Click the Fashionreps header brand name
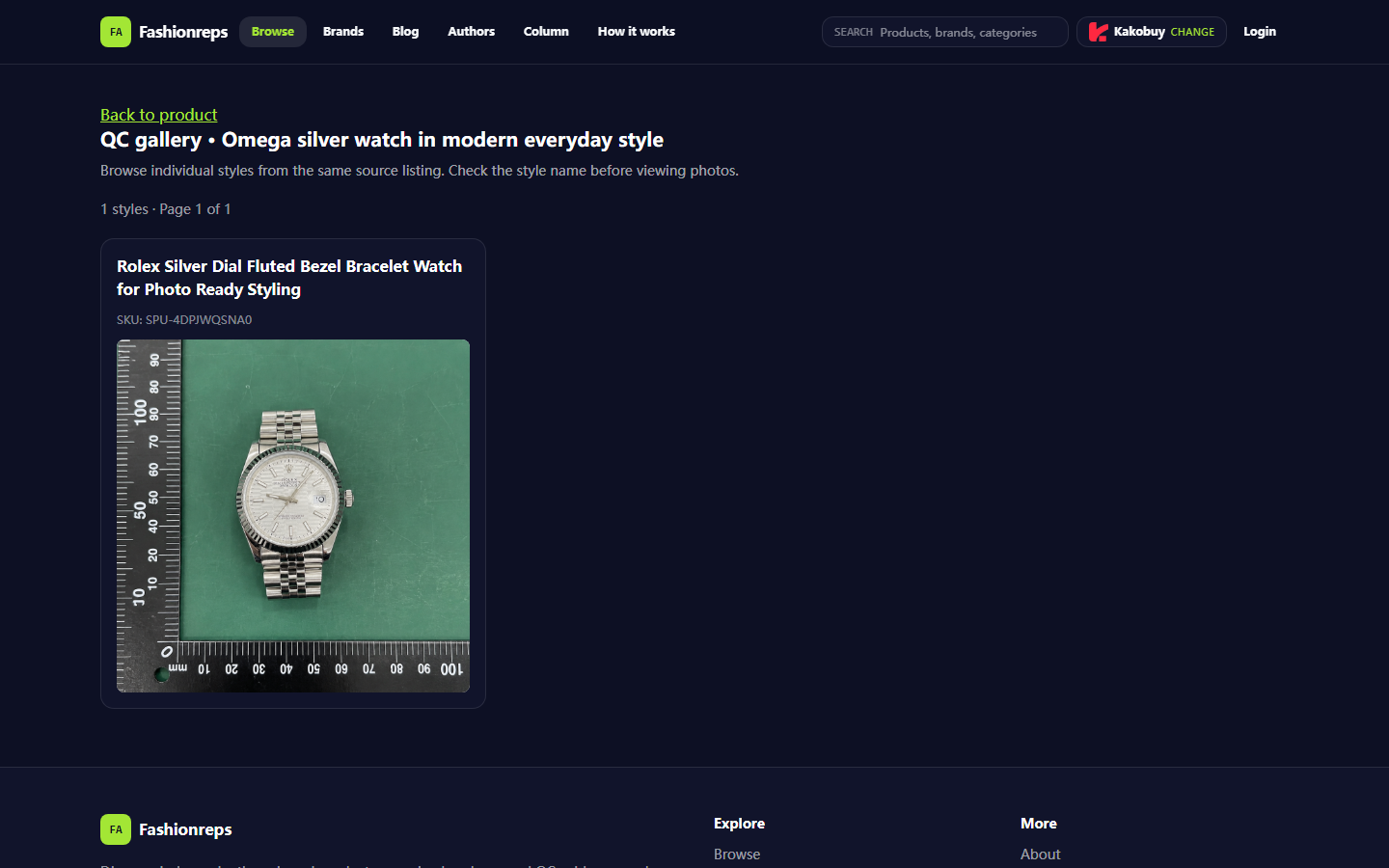 point(183,32)
